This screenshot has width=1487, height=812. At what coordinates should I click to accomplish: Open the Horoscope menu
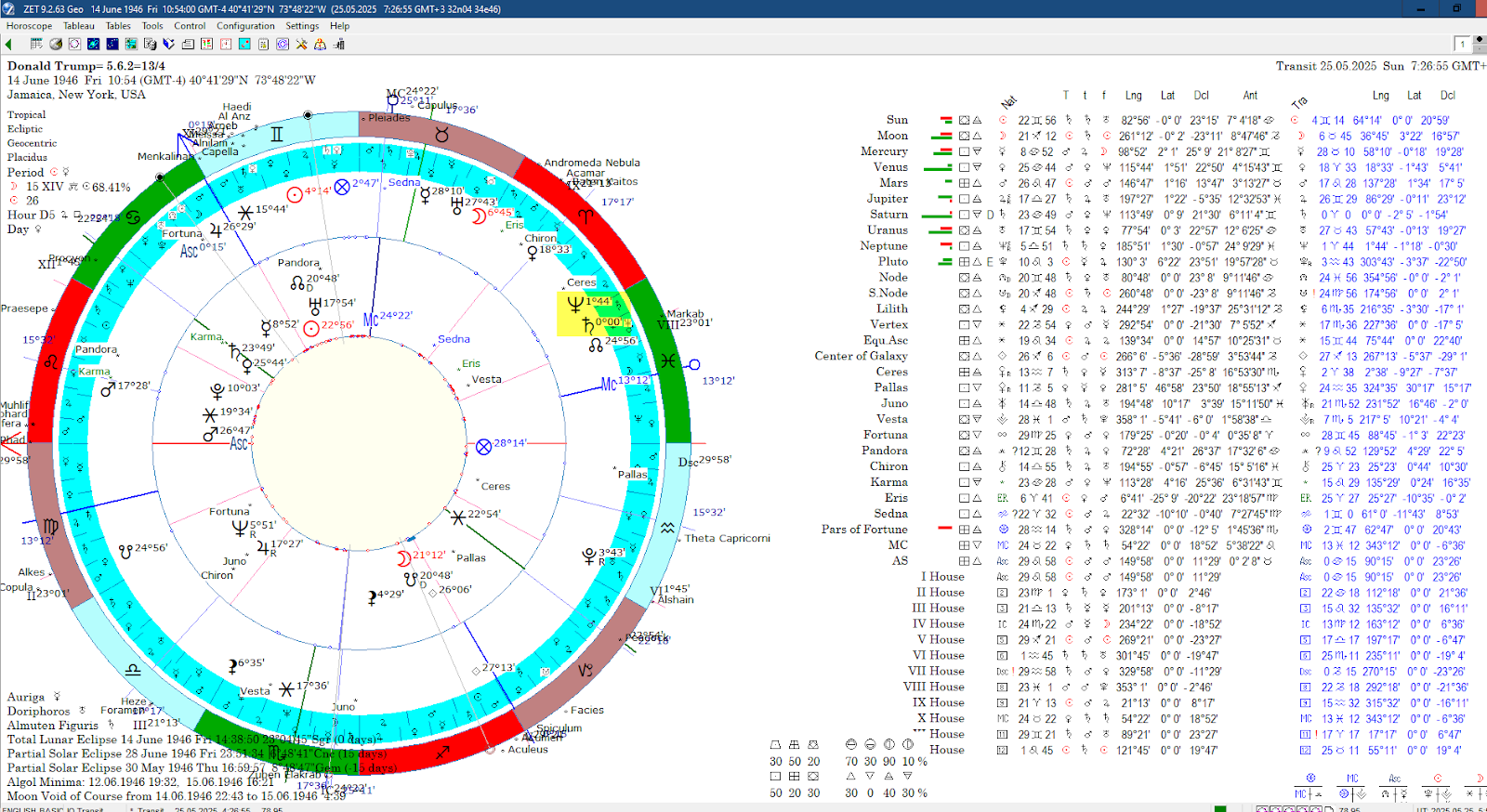pos(29,26)
